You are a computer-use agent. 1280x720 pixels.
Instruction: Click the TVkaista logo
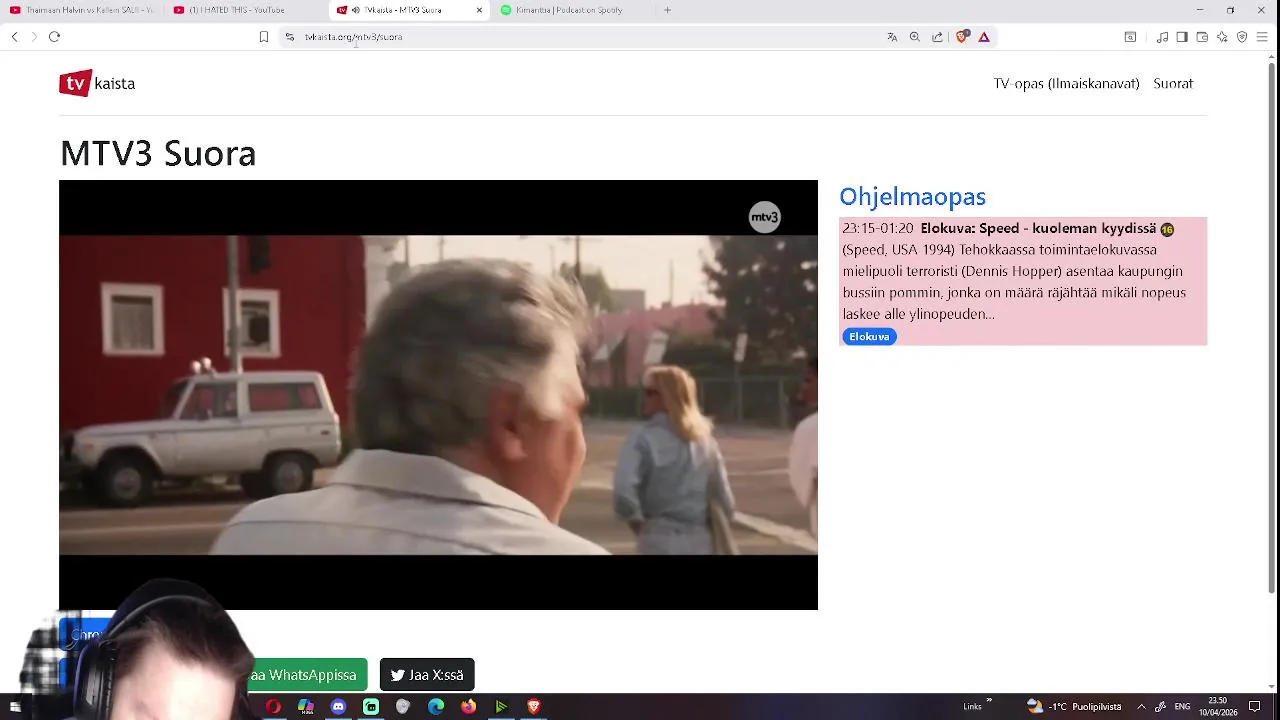click(97, 83)
